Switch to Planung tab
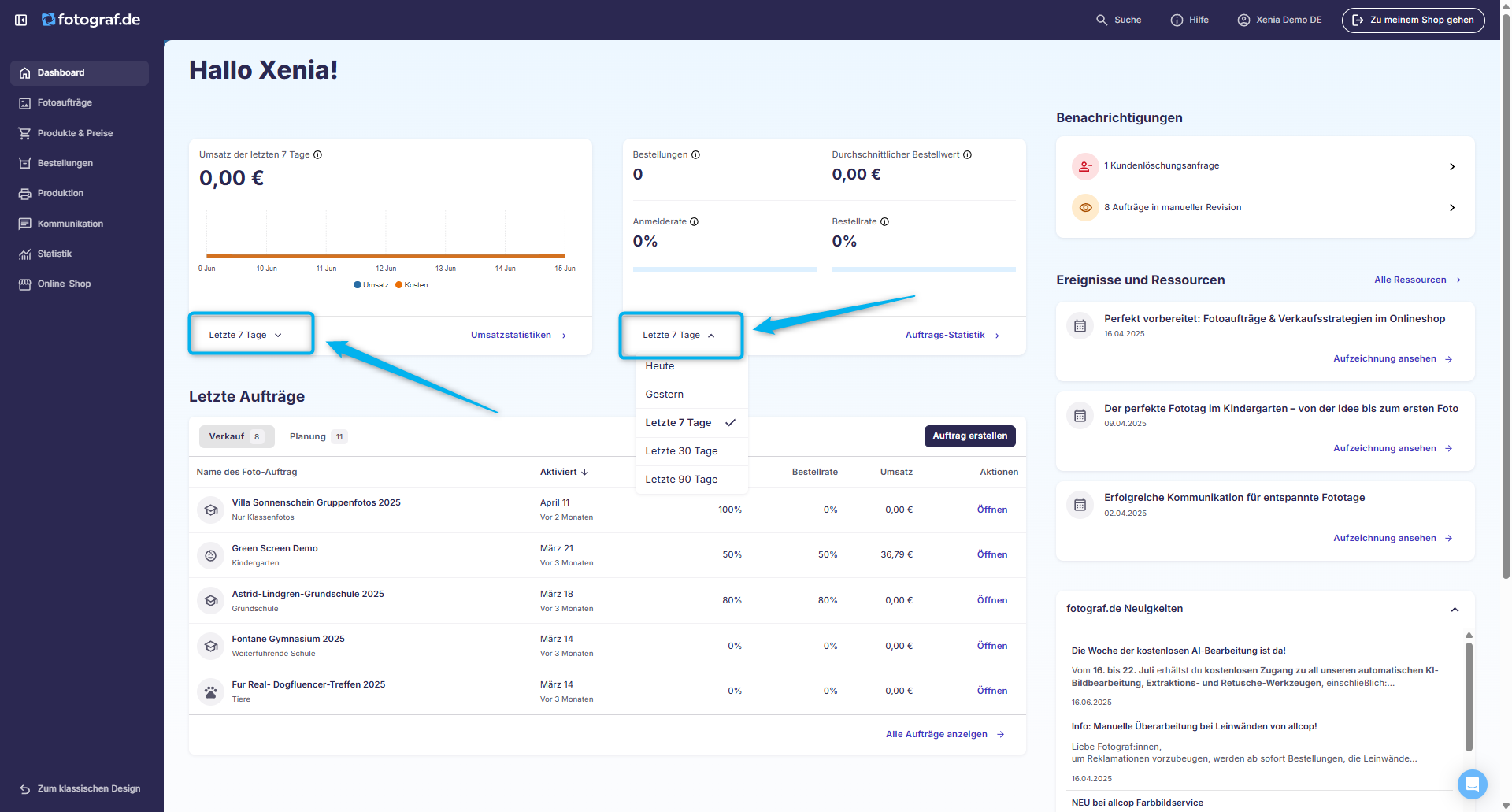The image size is (1512, 812). [317, 436]
